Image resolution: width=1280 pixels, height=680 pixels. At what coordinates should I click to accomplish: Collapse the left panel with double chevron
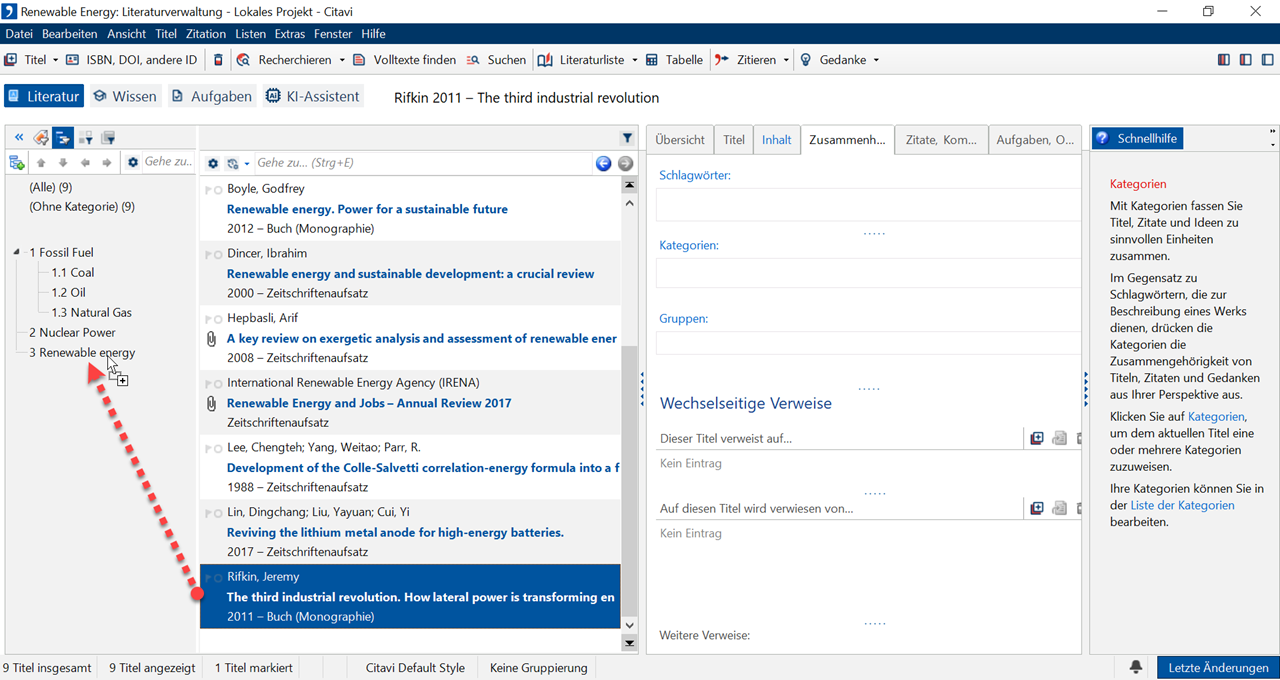(x=18, y=138)
